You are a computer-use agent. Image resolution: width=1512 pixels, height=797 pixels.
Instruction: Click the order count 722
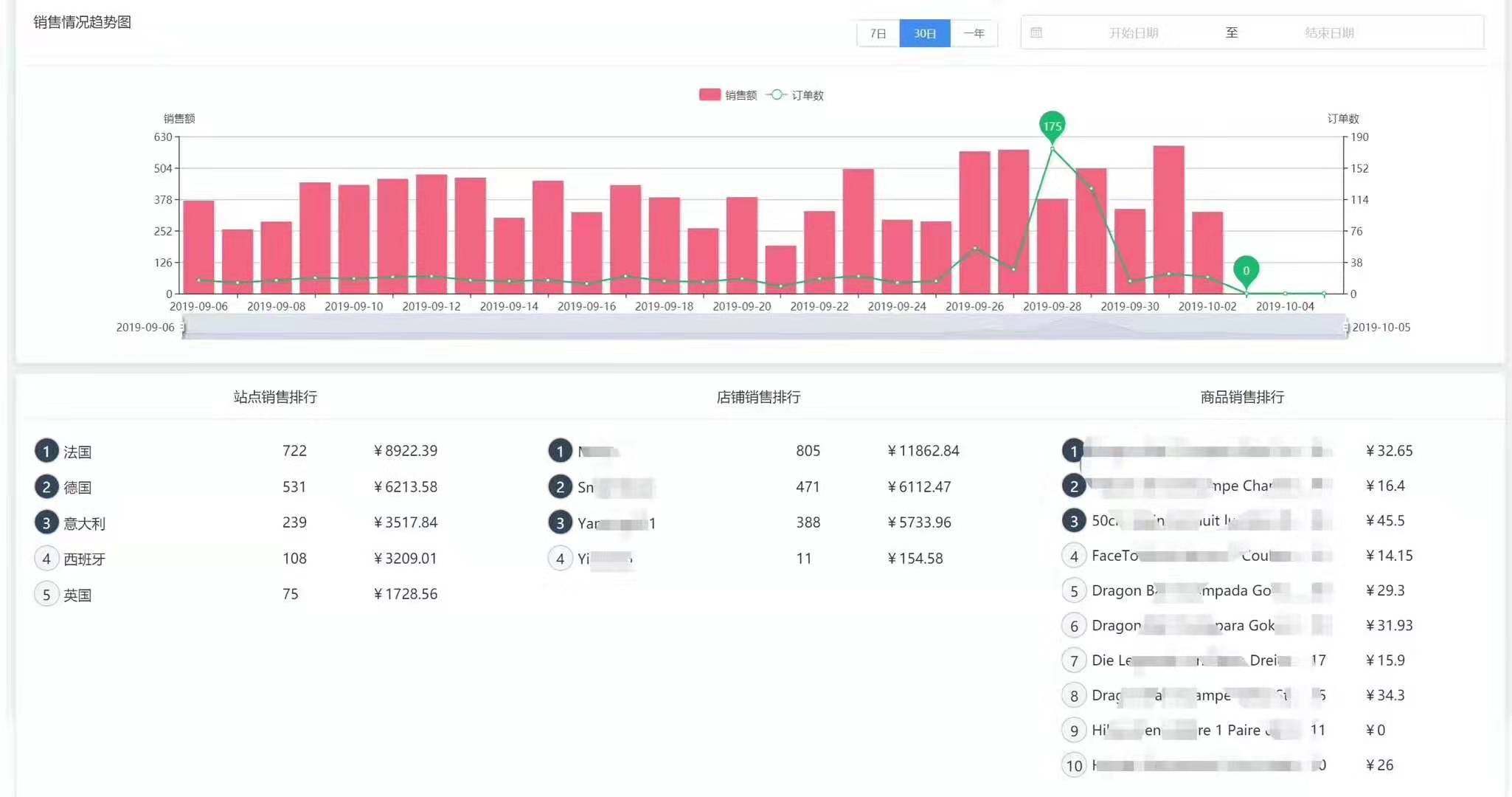[294, 451]
